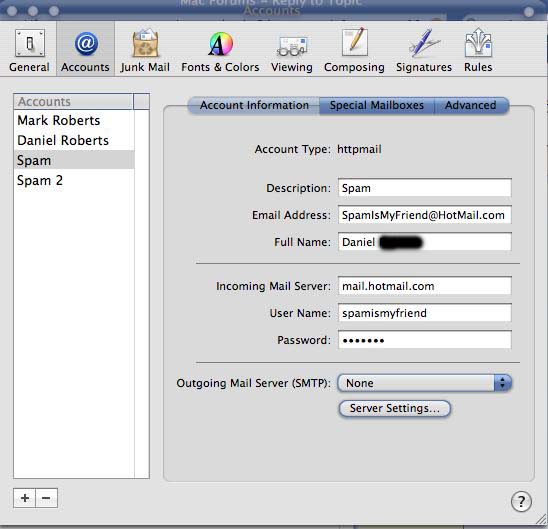The image size is (548, 529).
Task: Add a new account with plus button
Action: click(x=24, y=498)
